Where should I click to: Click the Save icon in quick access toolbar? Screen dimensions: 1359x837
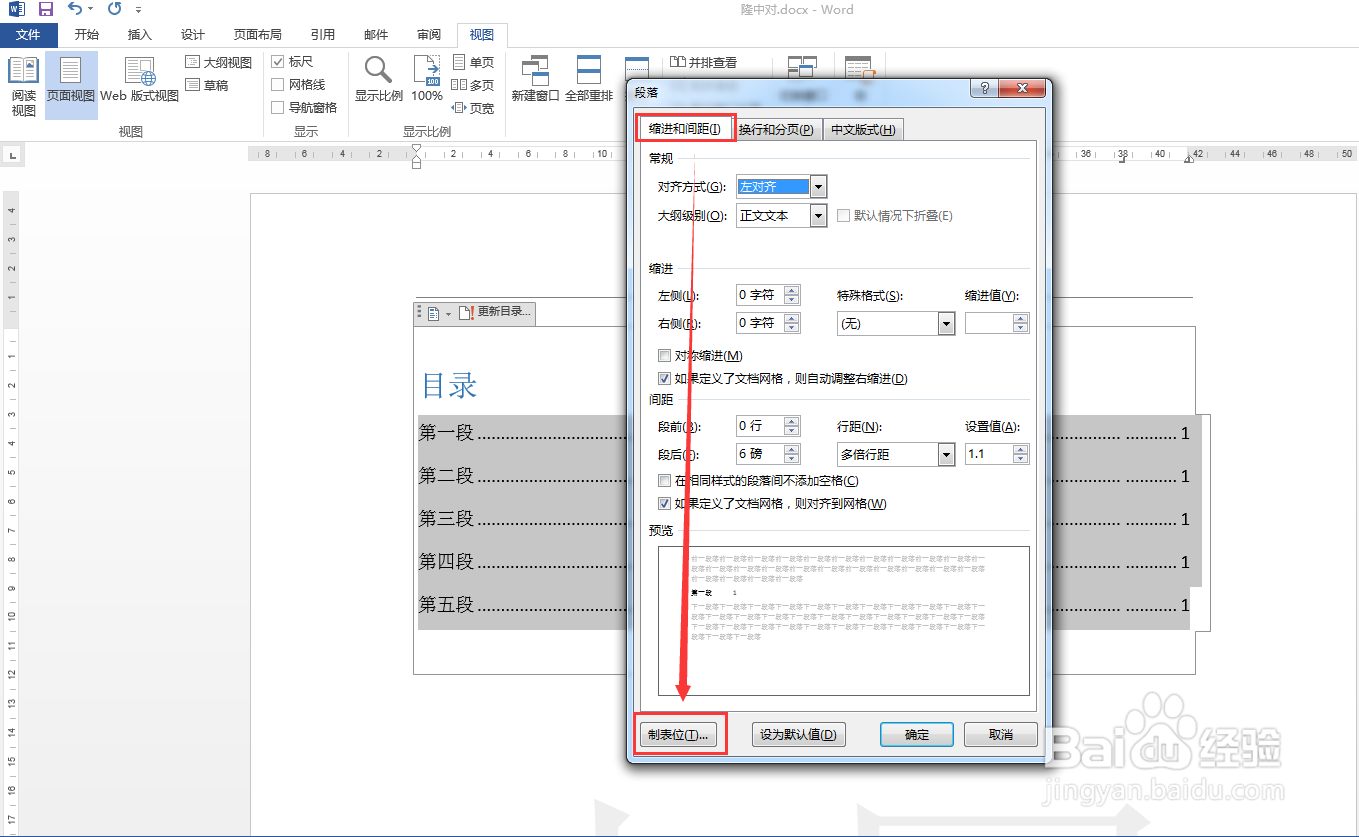click(46, 9)
